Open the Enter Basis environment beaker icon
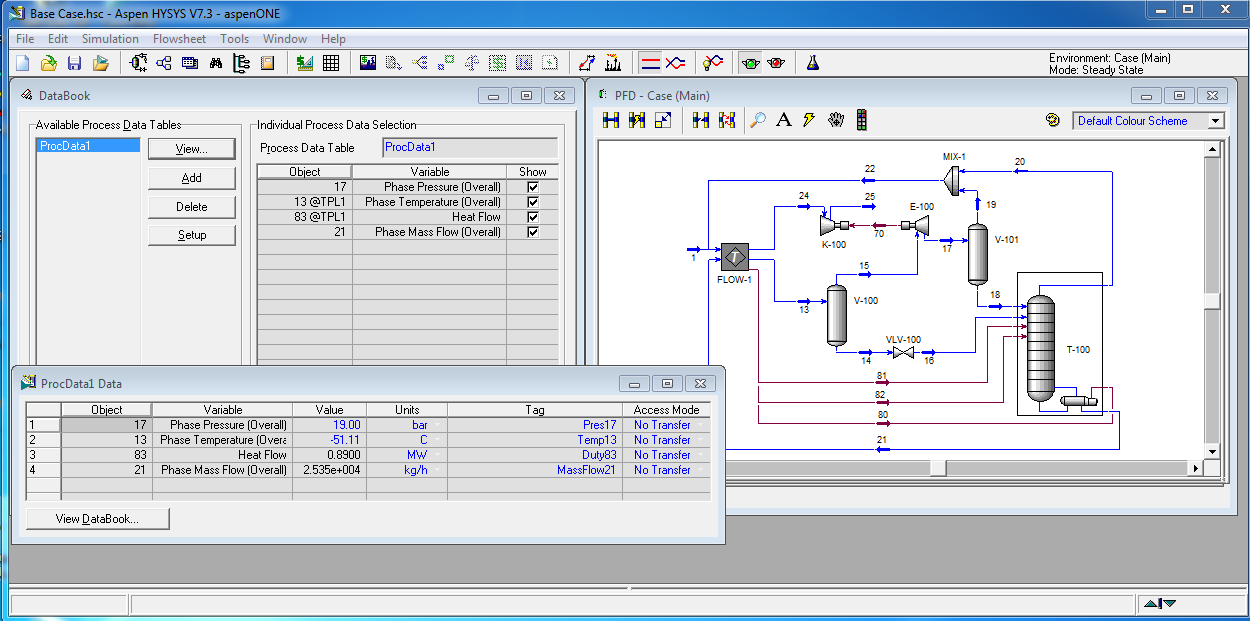 coord(812,62)
